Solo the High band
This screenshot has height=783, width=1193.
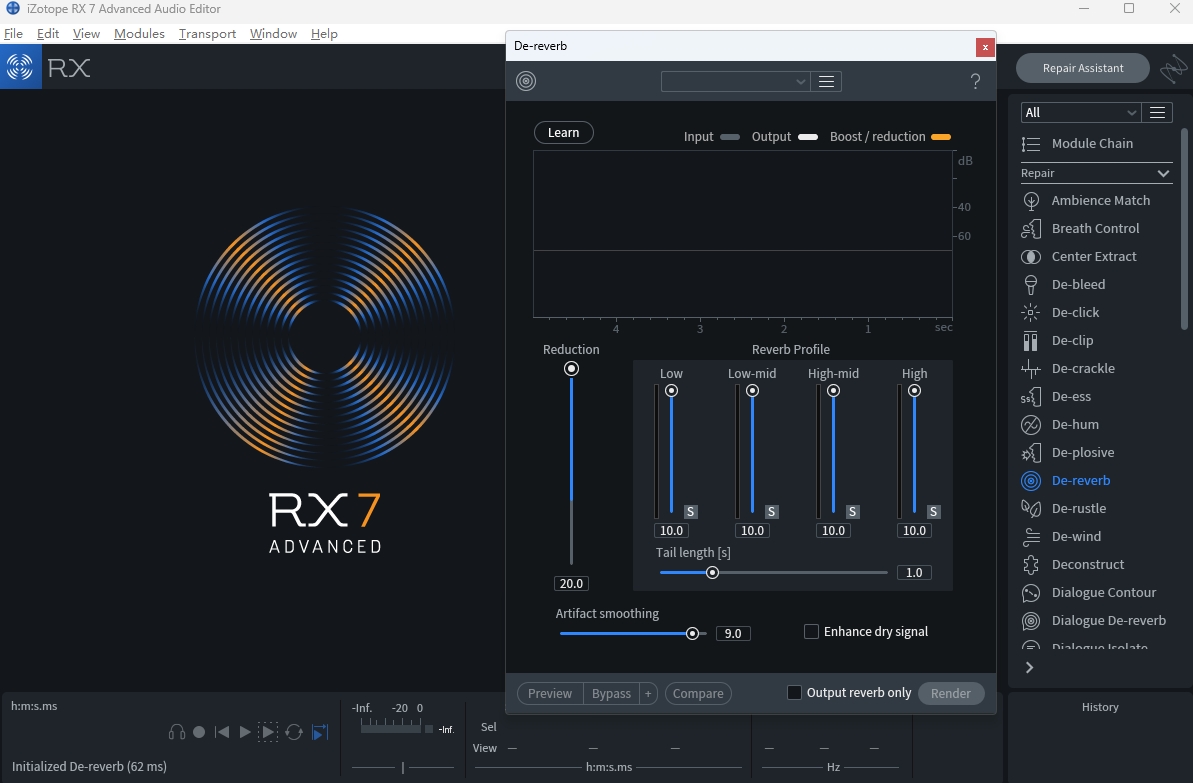(934, 512)
